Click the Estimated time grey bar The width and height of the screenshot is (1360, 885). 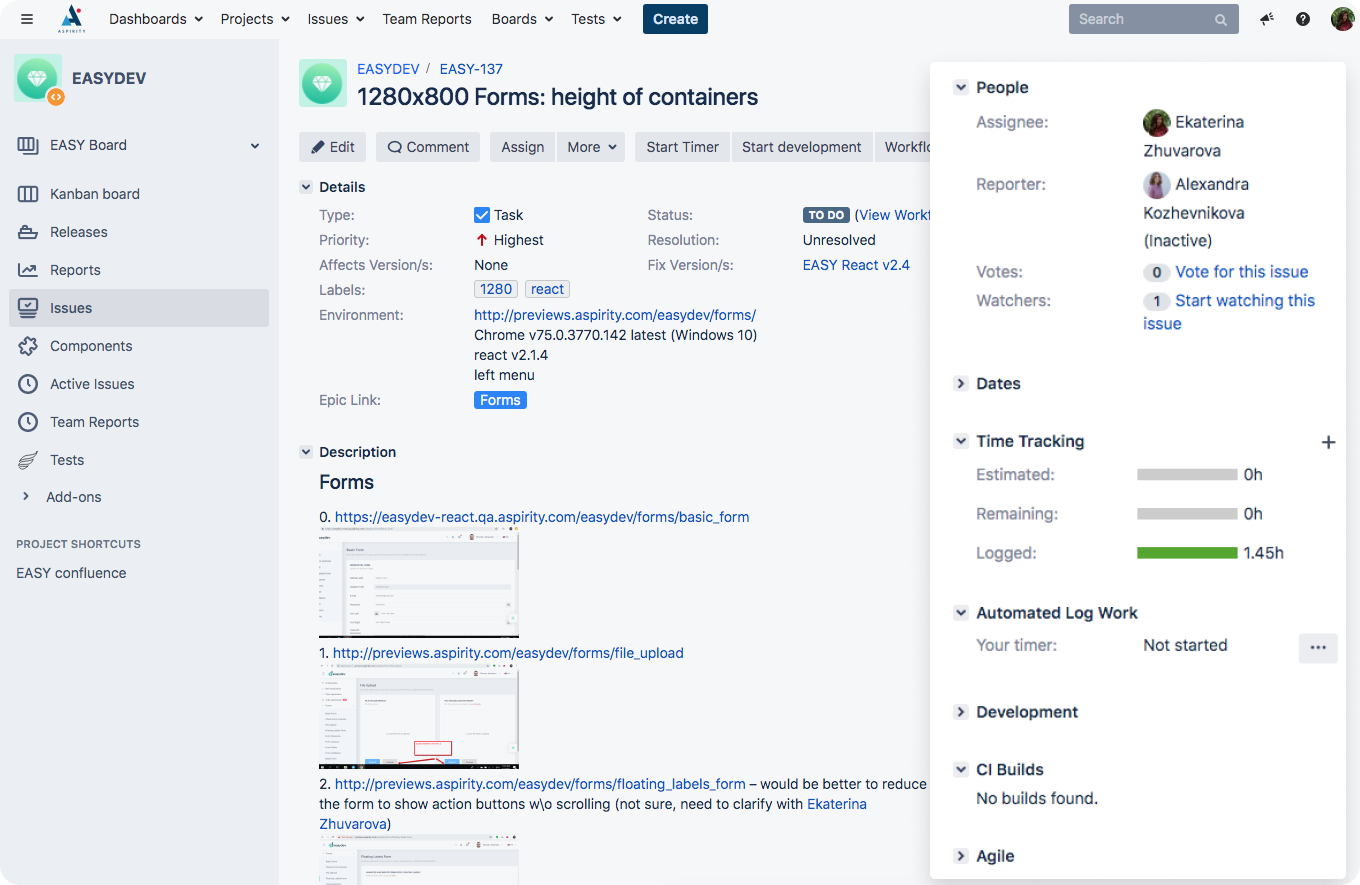pyautogui.click(x=1187, y=475)
